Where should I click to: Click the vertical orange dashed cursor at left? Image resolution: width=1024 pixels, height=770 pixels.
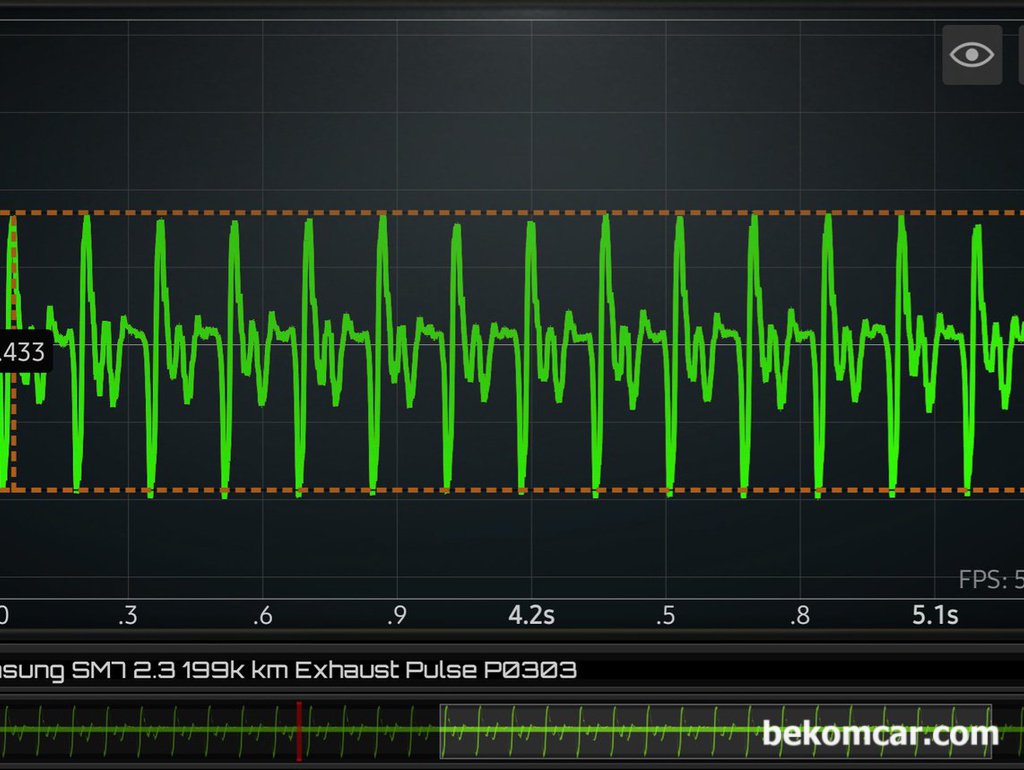coord(14,420)
